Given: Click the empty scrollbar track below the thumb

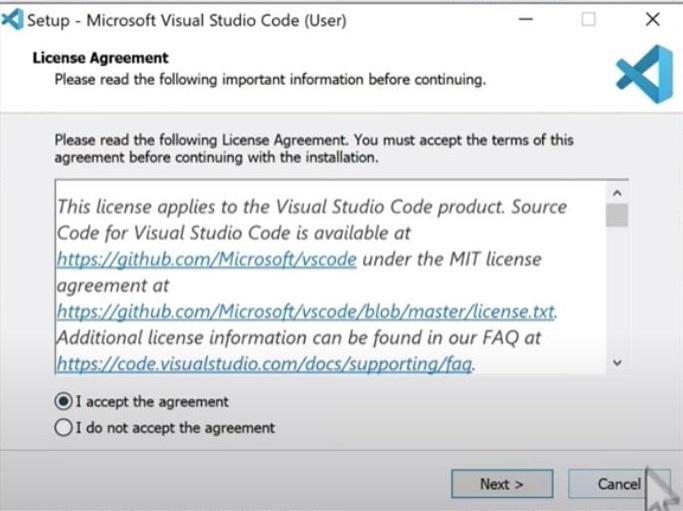Looking at the screenshot, I should pos(617,300).
